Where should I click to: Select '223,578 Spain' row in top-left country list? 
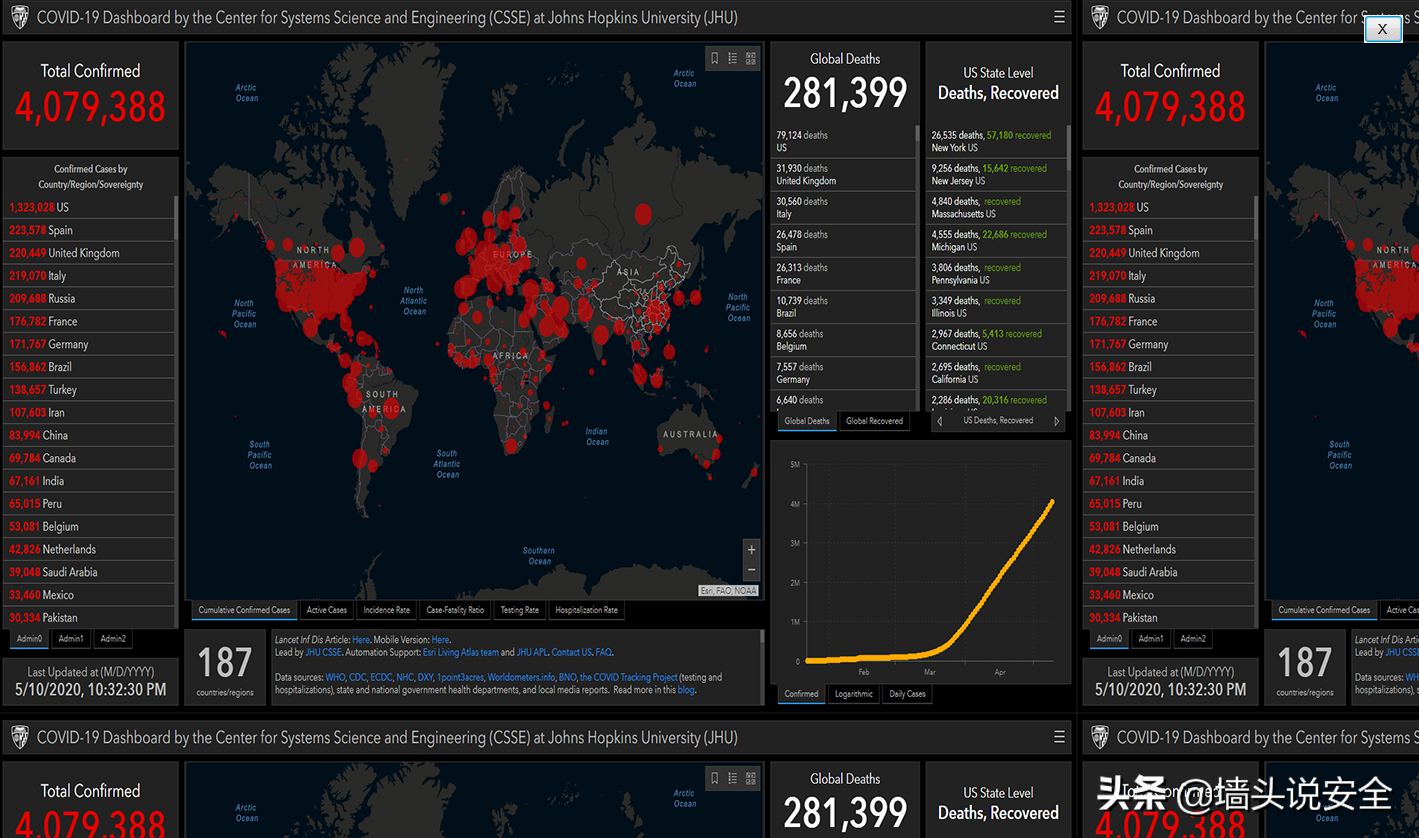pos(89,230)
